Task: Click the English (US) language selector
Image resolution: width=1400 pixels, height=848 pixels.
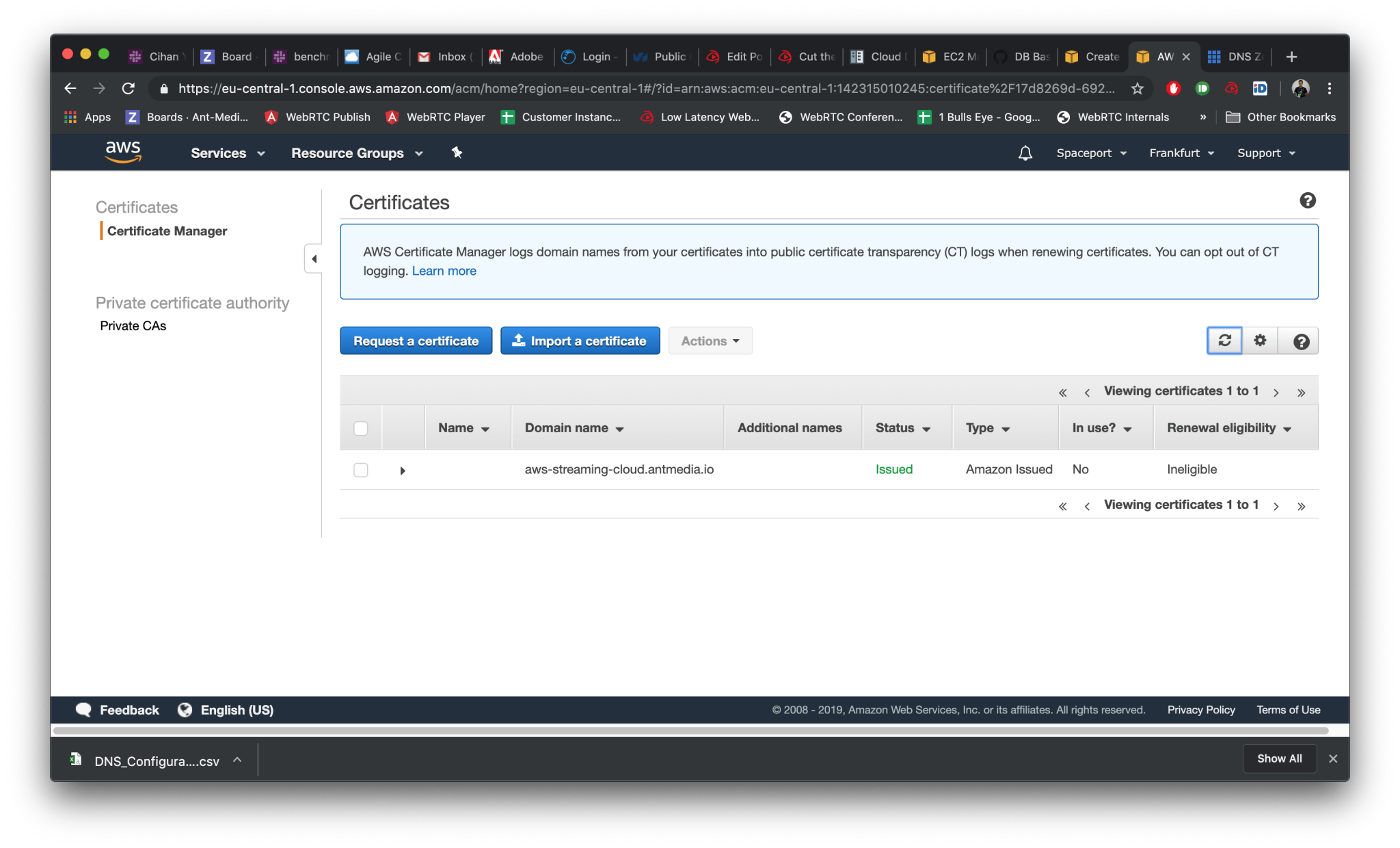Action: [237, 710]
